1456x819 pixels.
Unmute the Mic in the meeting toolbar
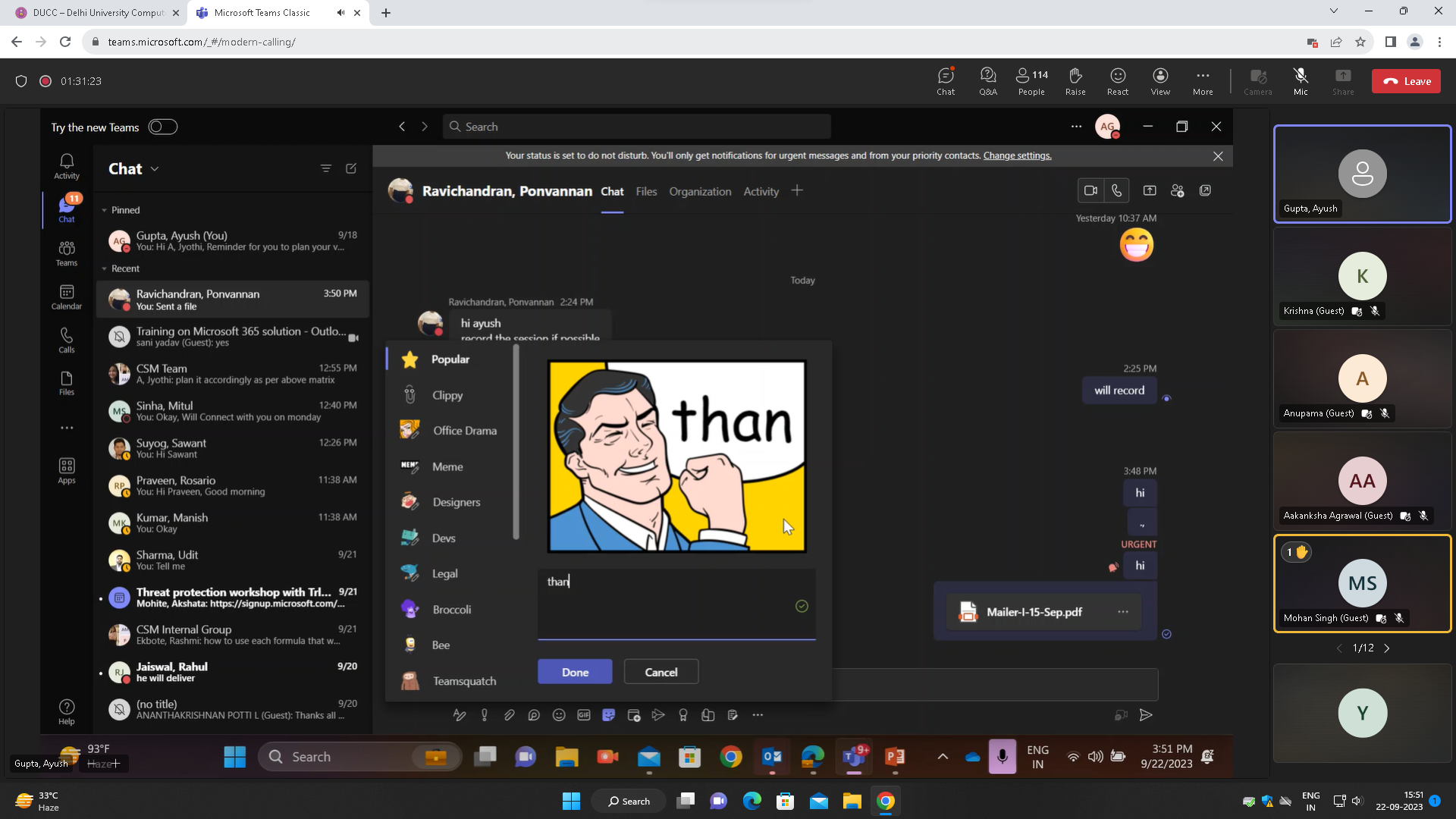[x=1301, y=81]
